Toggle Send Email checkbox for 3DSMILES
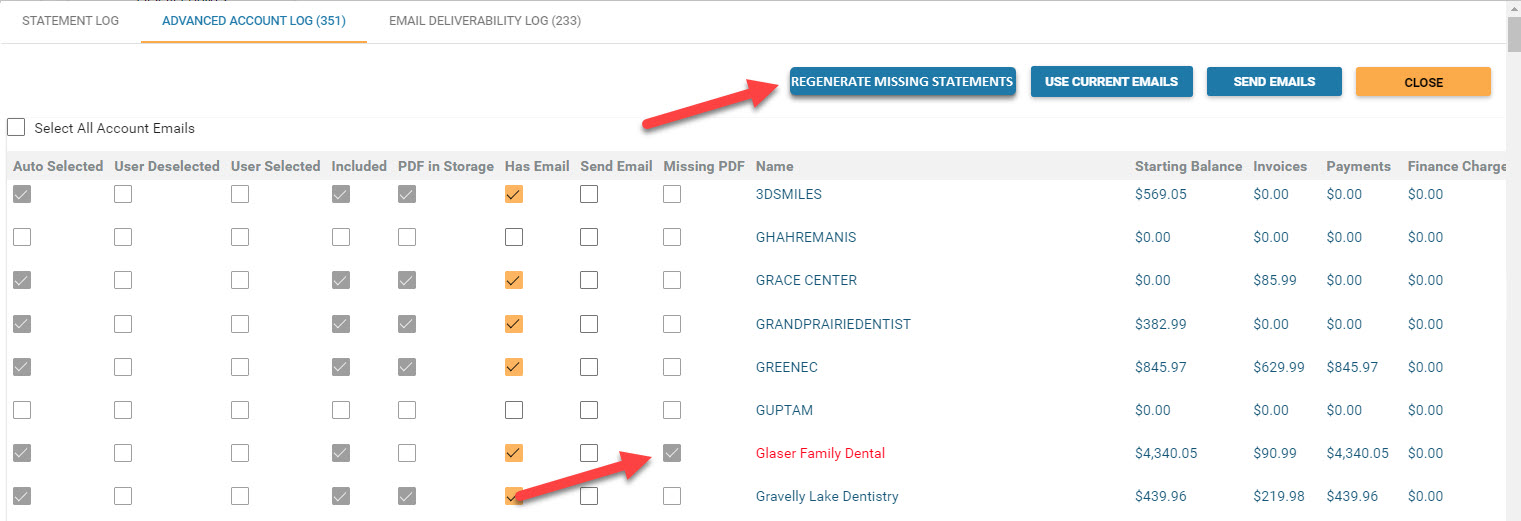The height and width of the screenshot is (521, 1521). click(589, 194)
